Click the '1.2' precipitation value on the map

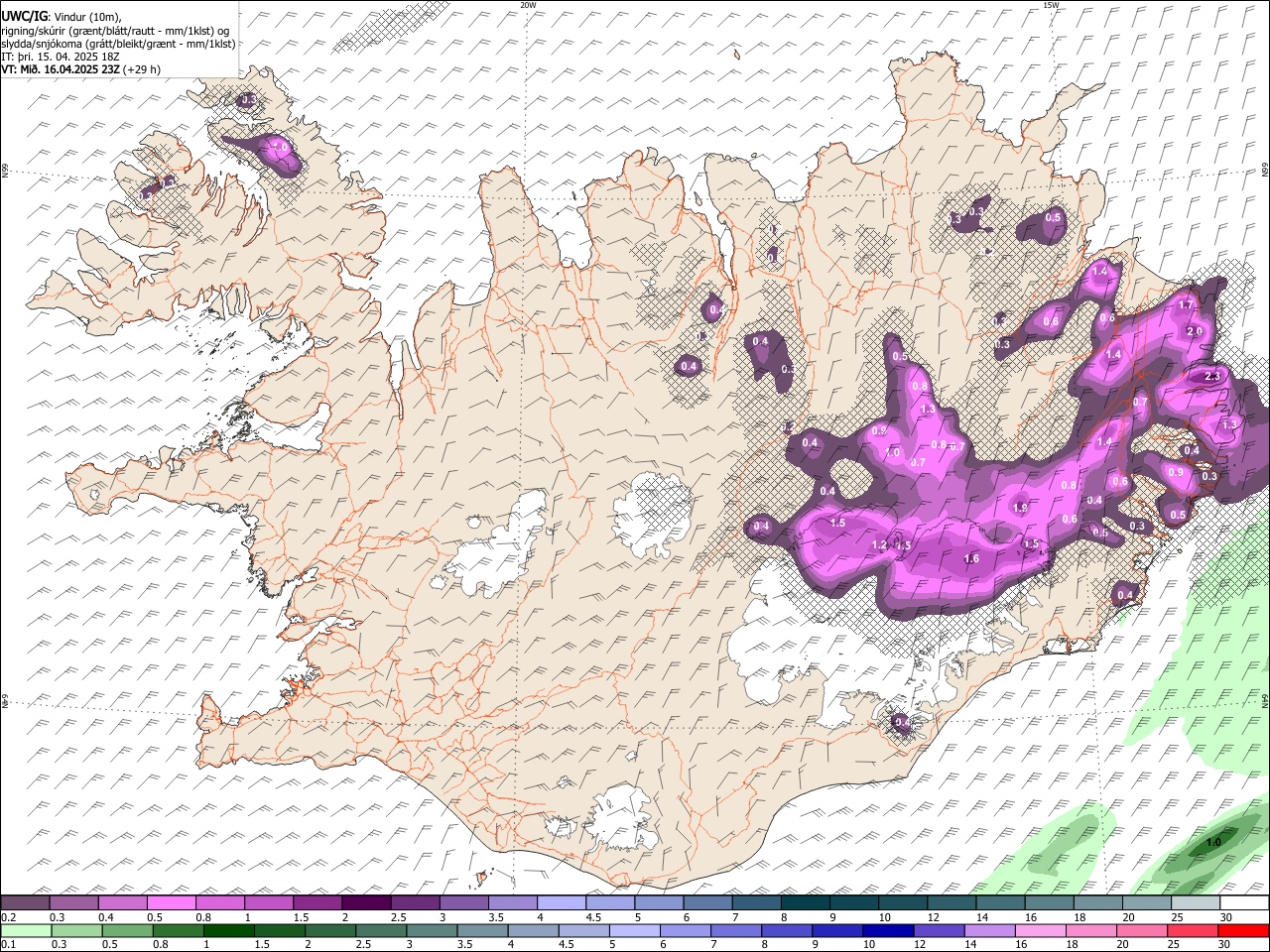(x=879, y=545)
